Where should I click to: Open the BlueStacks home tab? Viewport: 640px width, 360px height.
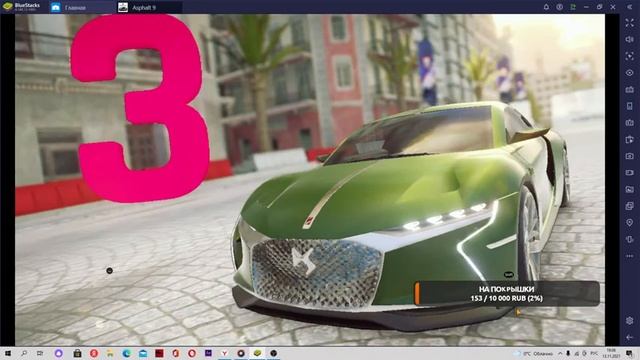click(82, 7)
